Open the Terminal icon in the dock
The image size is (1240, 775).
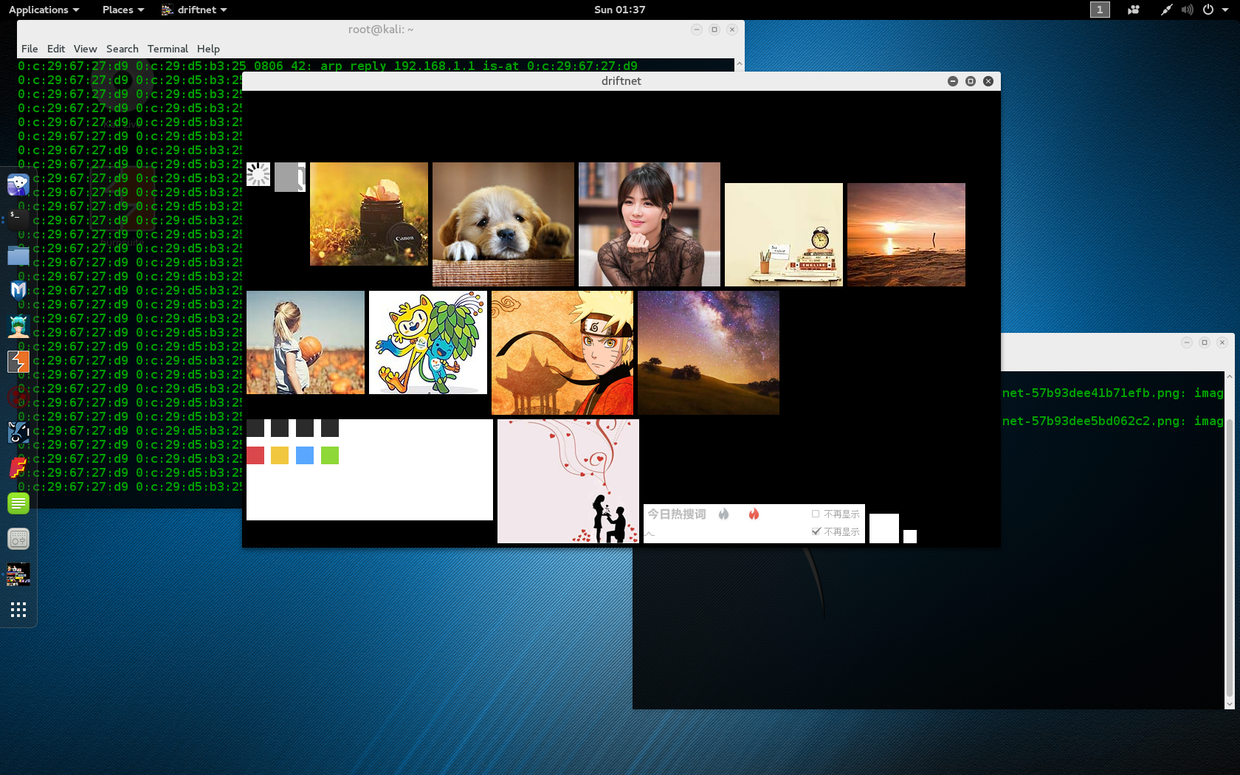tap(18, 219)
